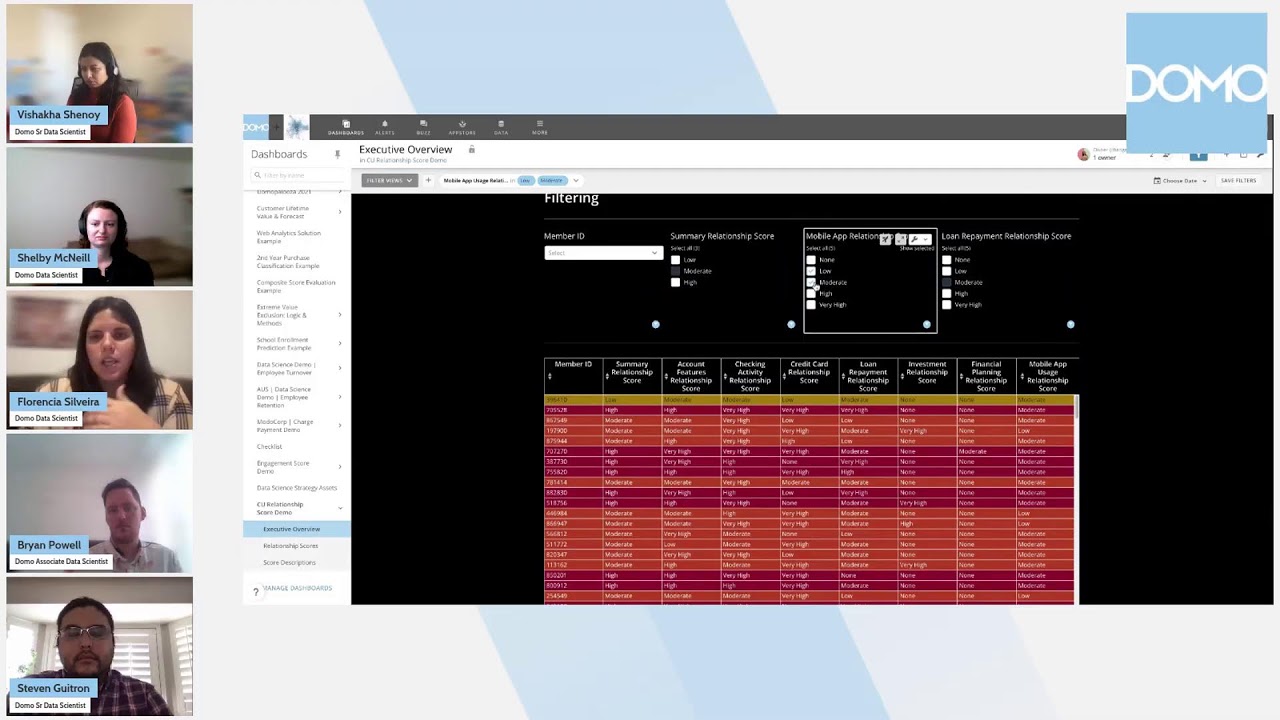
Task: Click Select all under Loan Repayment Relationship Score
Action: [x=956, y=248]
